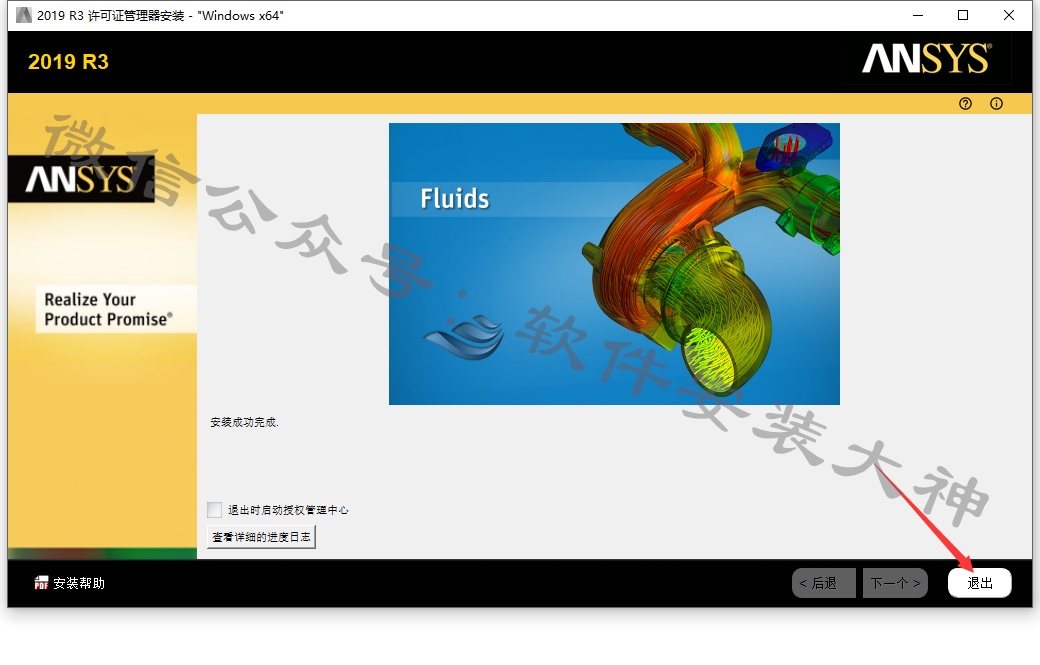1040x665 pixels.
Task: Open the info circle icon
Action: point(996,103)
